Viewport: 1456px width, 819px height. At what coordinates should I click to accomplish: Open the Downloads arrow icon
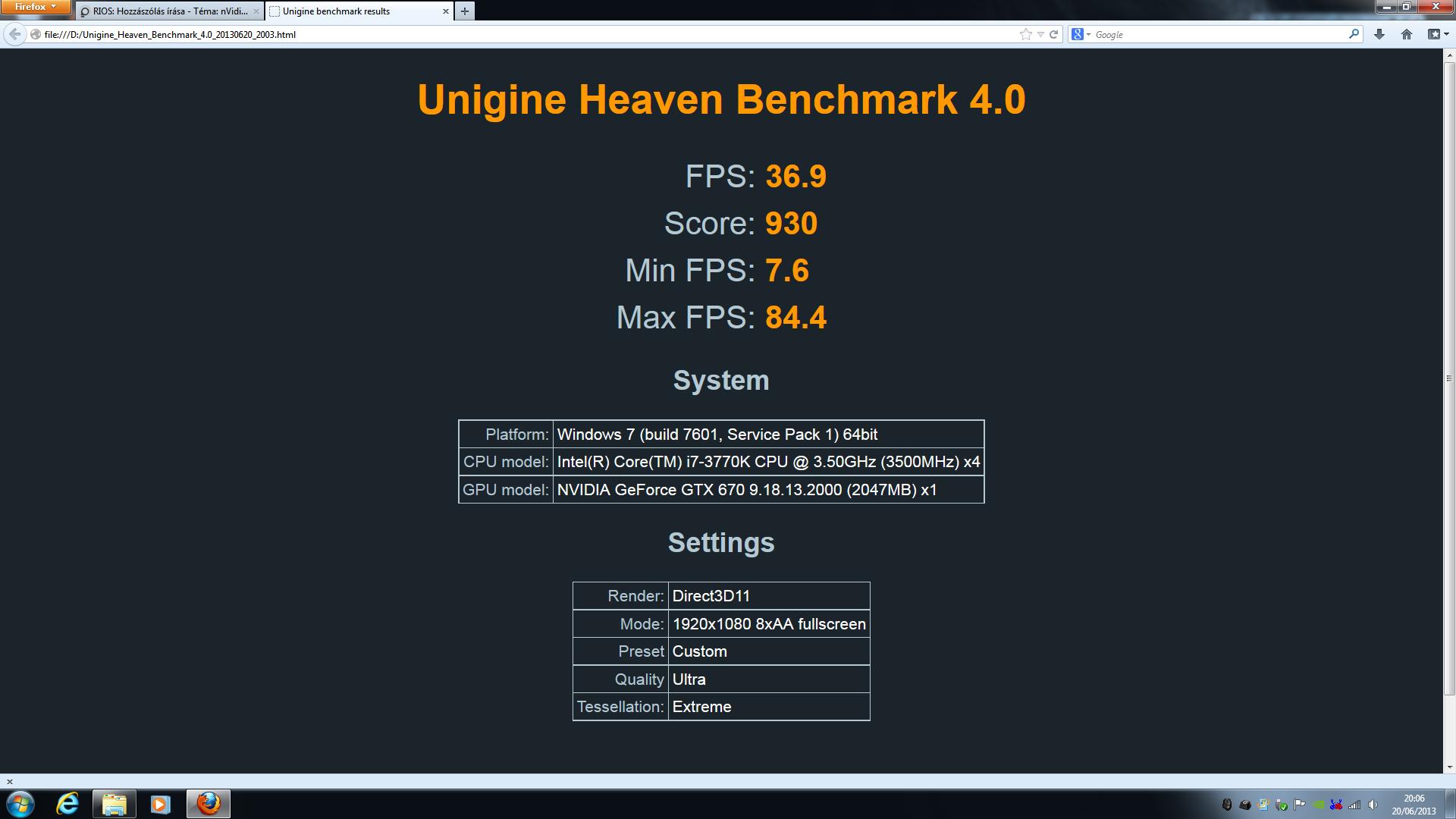[x=1379, y=34]
